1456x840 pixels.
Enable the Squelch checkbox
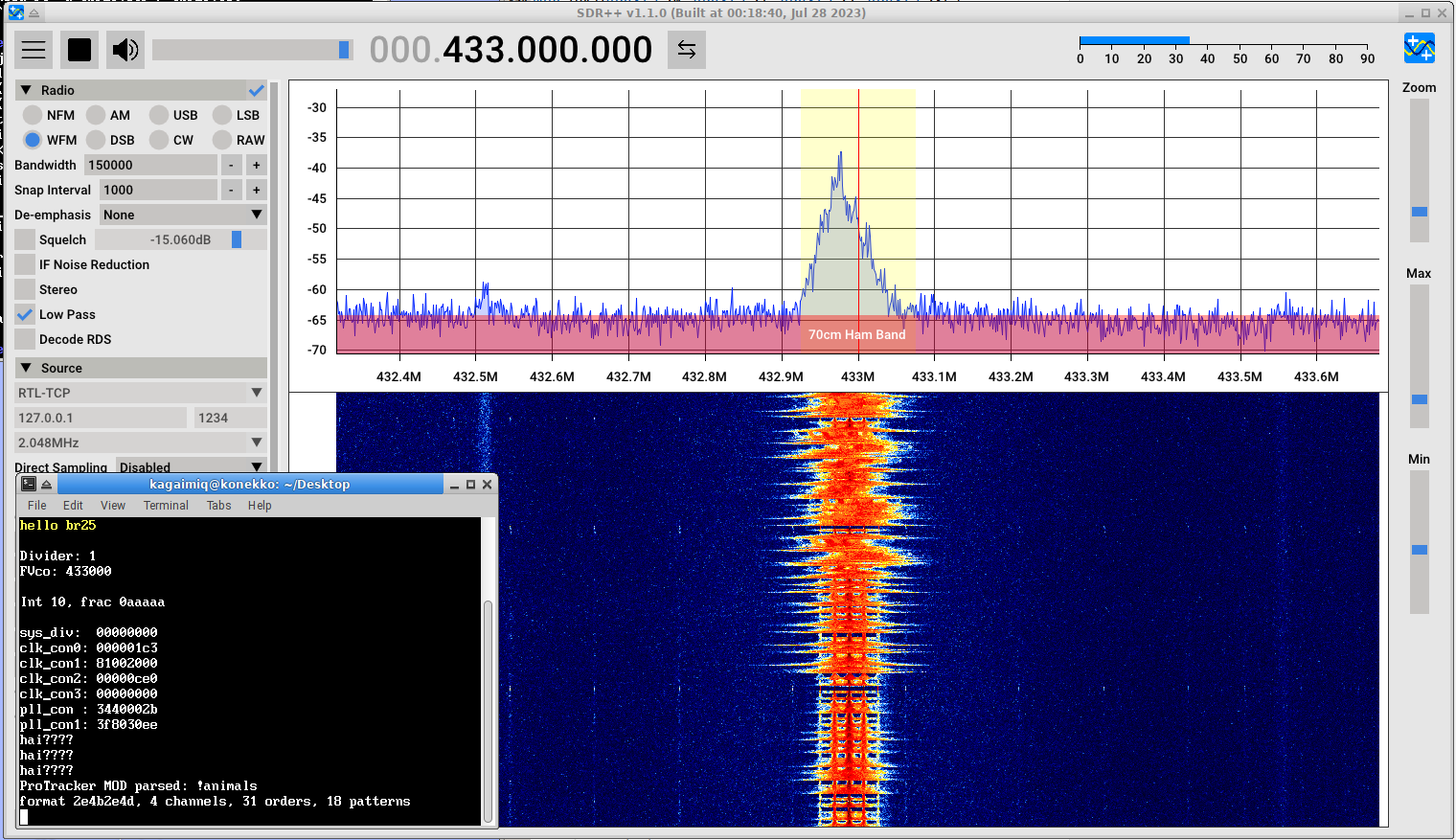click(26, 239)
